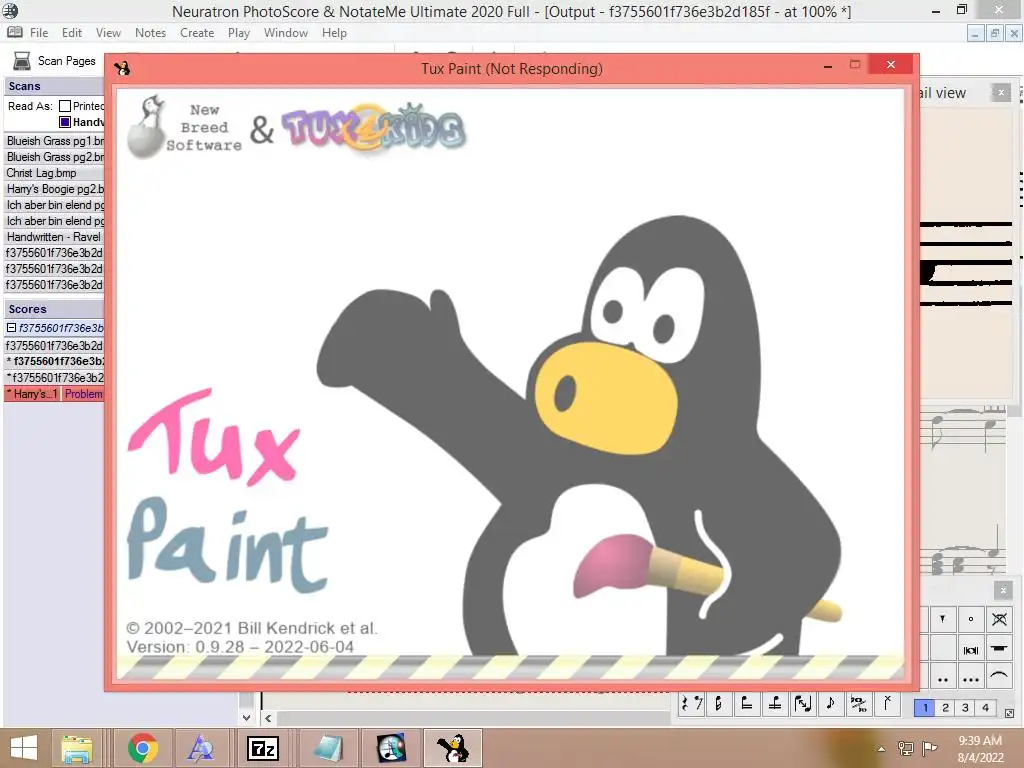
Task: Switch to keypad voice 3
Action: 965,708
